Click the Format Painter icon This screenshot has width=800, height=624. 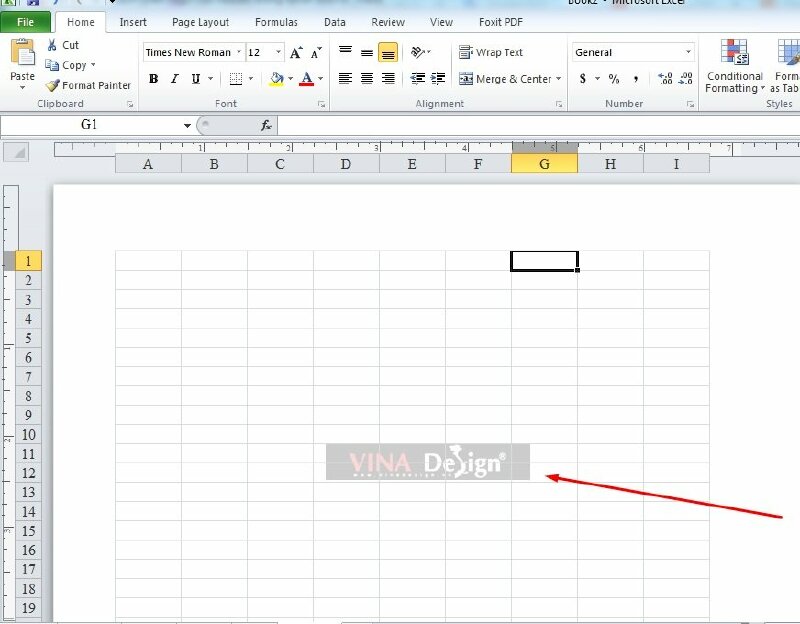tap(88, 85)
